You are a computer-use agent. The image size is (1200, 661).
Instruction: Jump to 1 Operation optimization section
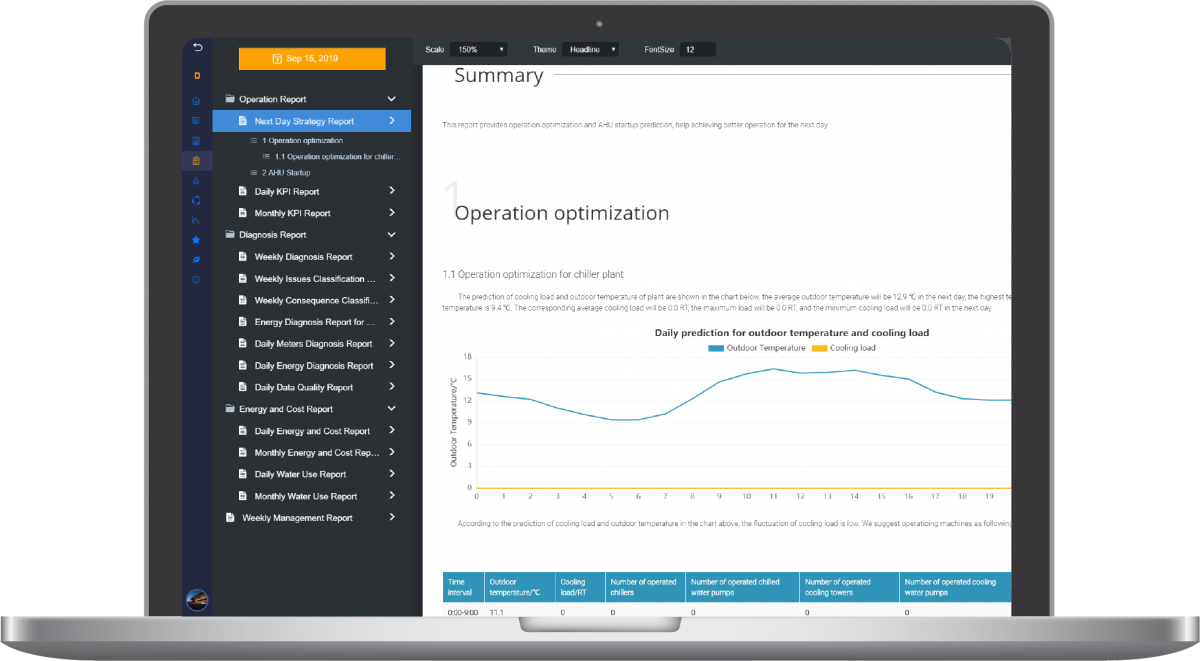point(302,141)
